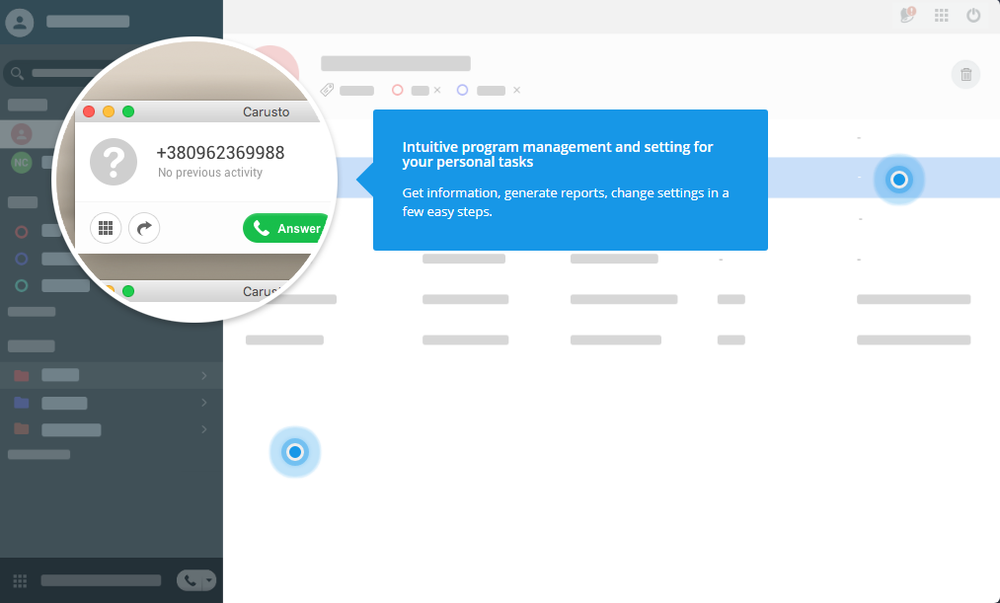Select the blue status indicator in the sidebar

tap(20, 258)
